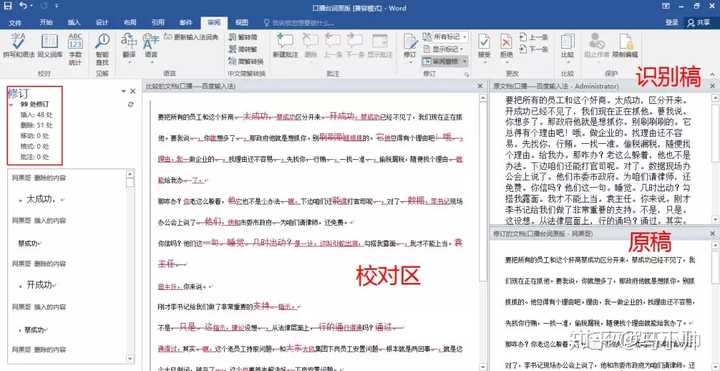Screen dimensions: 720x371
Task: Open the All Markup display dropdown
Action: pos(444,36)
